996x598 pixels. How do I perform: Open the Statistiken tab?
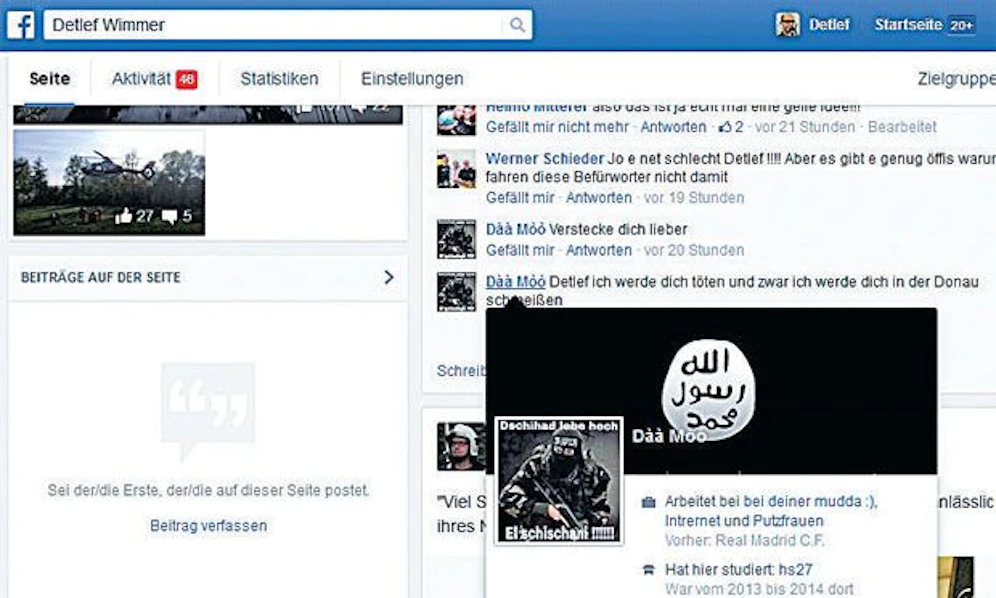pyautogui.click(x=279, y=79)
